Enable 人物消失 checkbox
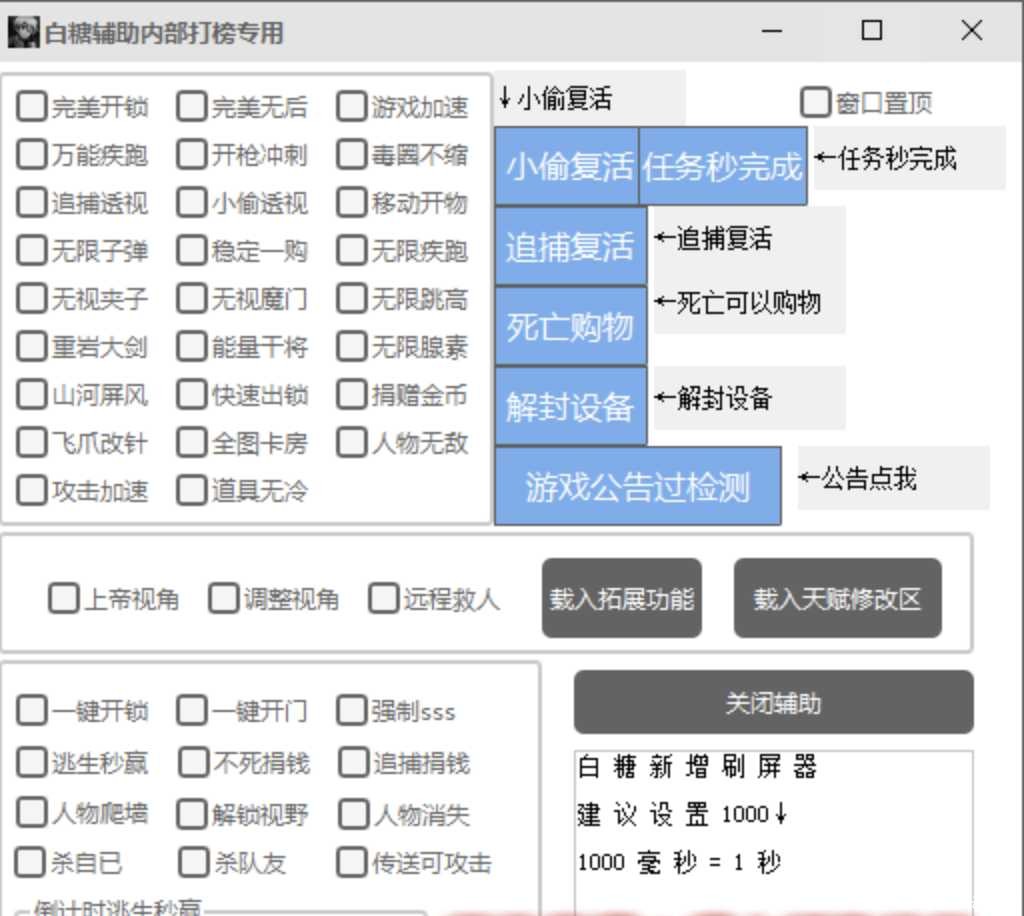1024x916 pixels. (353, 814)
